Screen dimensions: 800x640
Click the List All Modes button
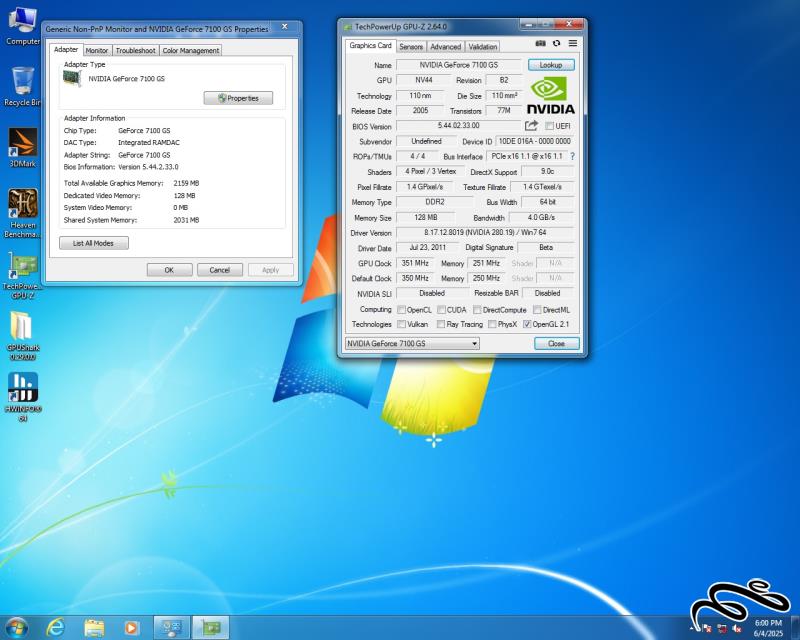93,243
